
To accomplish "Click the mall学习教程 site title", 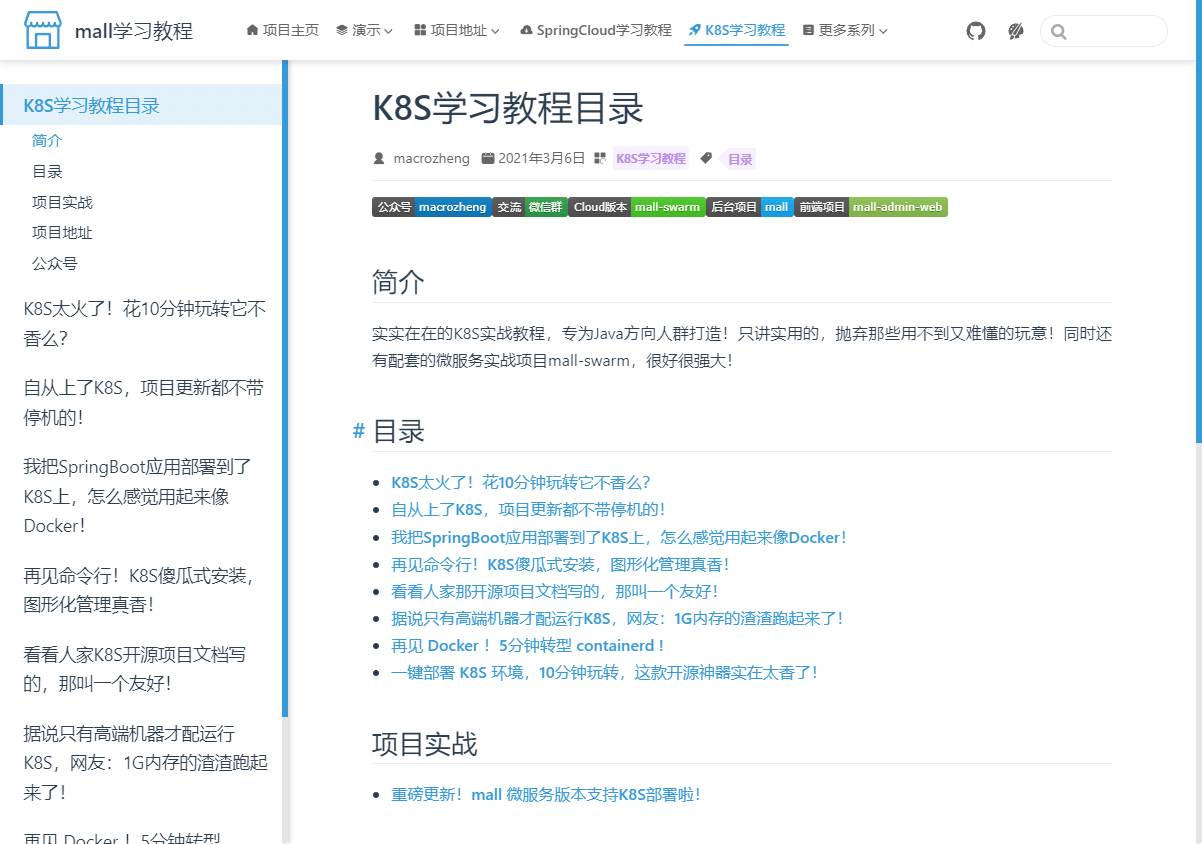I will (134, 31).
